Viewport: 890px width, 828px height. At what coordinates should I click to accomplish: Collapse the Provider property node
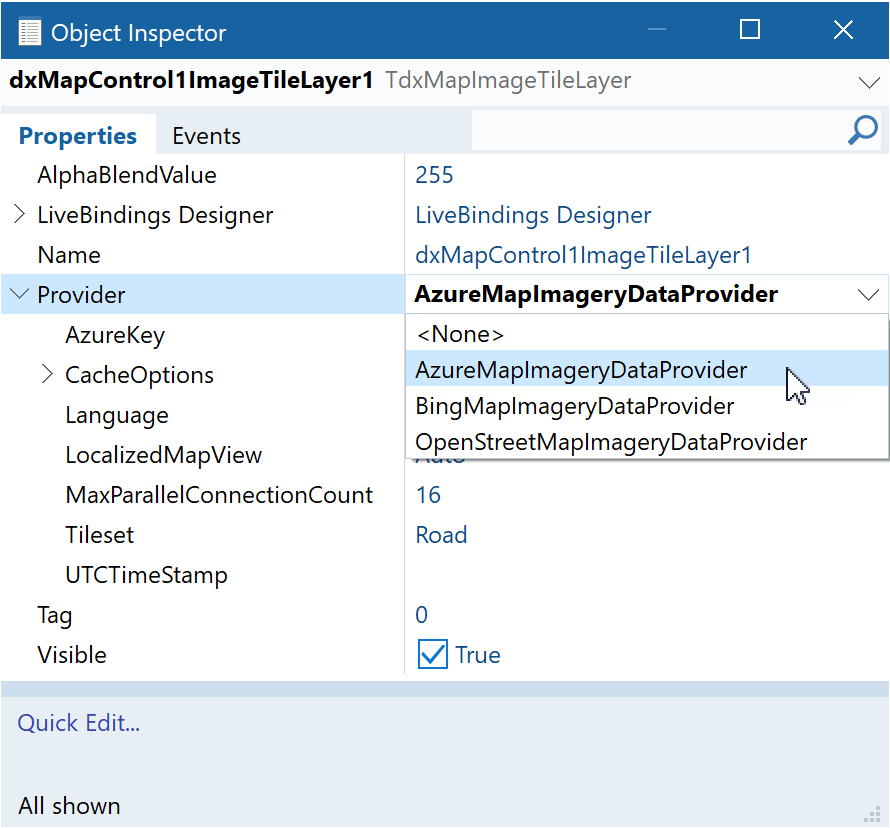click(19, 293)
